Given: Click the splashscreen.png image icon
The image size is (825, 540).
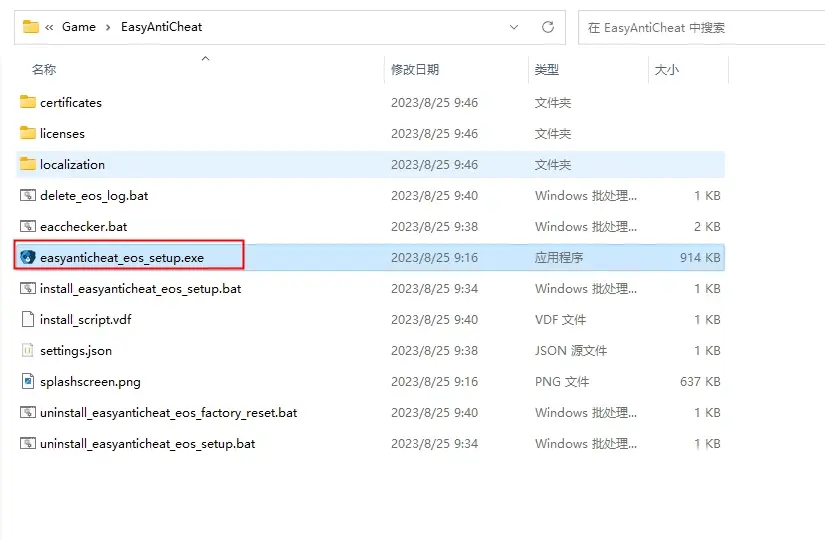Looking at the screenshot, I should click(28, 381).
